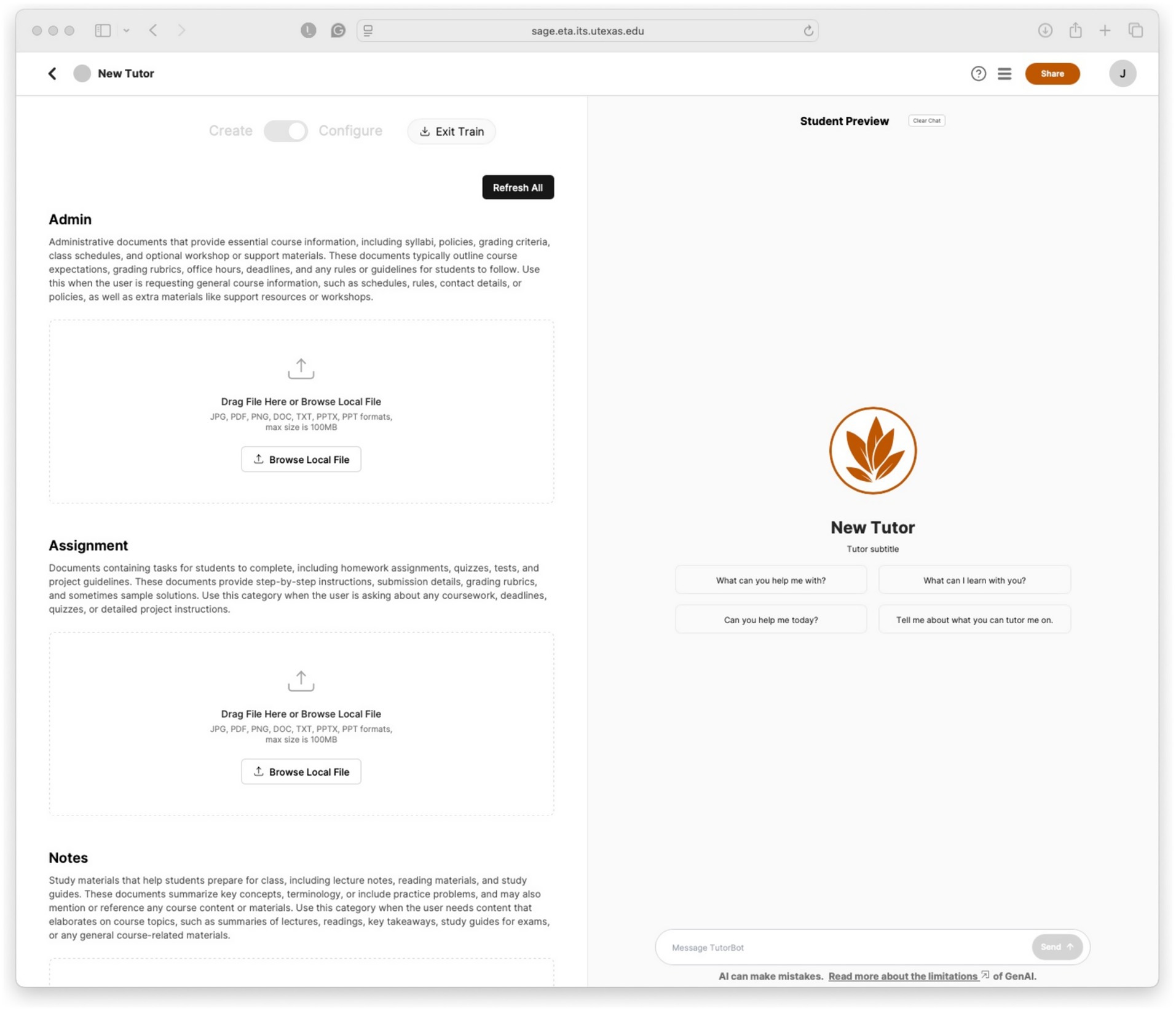Clear Chat in Student Preview
1176x1011 pixels.
926,120
